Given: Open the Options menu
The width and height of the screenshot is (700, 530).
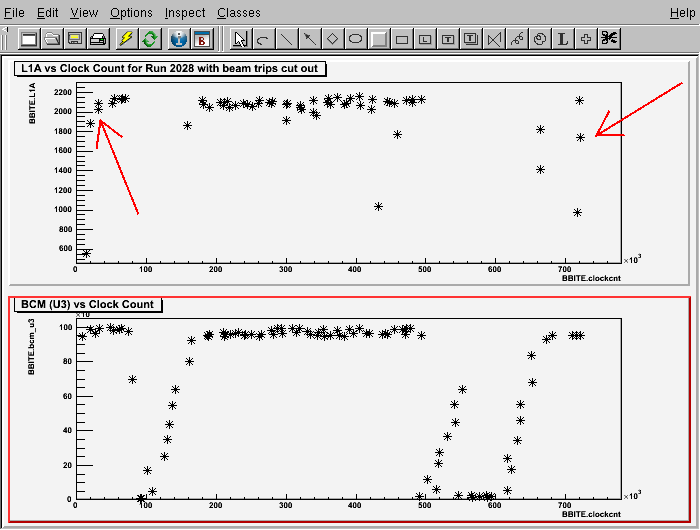Looking at the screenshot, I should point(131,13).
